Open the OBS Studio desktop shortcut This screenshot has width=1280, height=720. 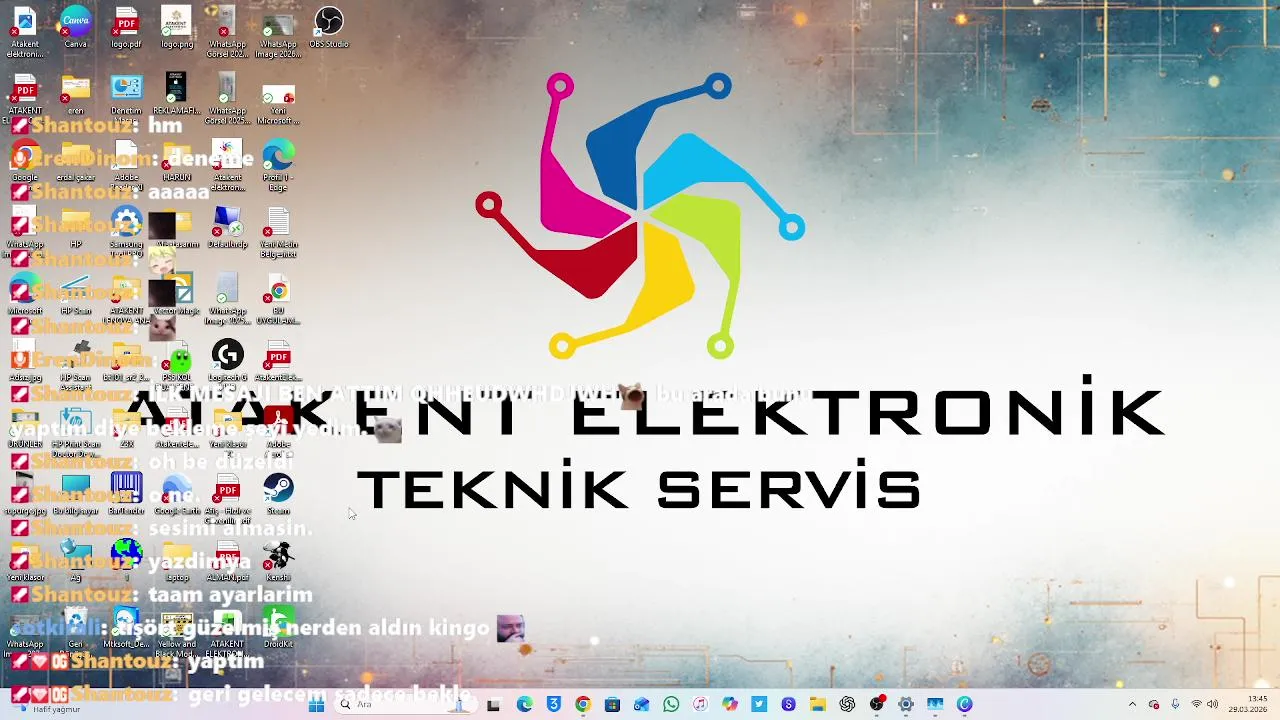pyautogui.click(x=329, y=27)
